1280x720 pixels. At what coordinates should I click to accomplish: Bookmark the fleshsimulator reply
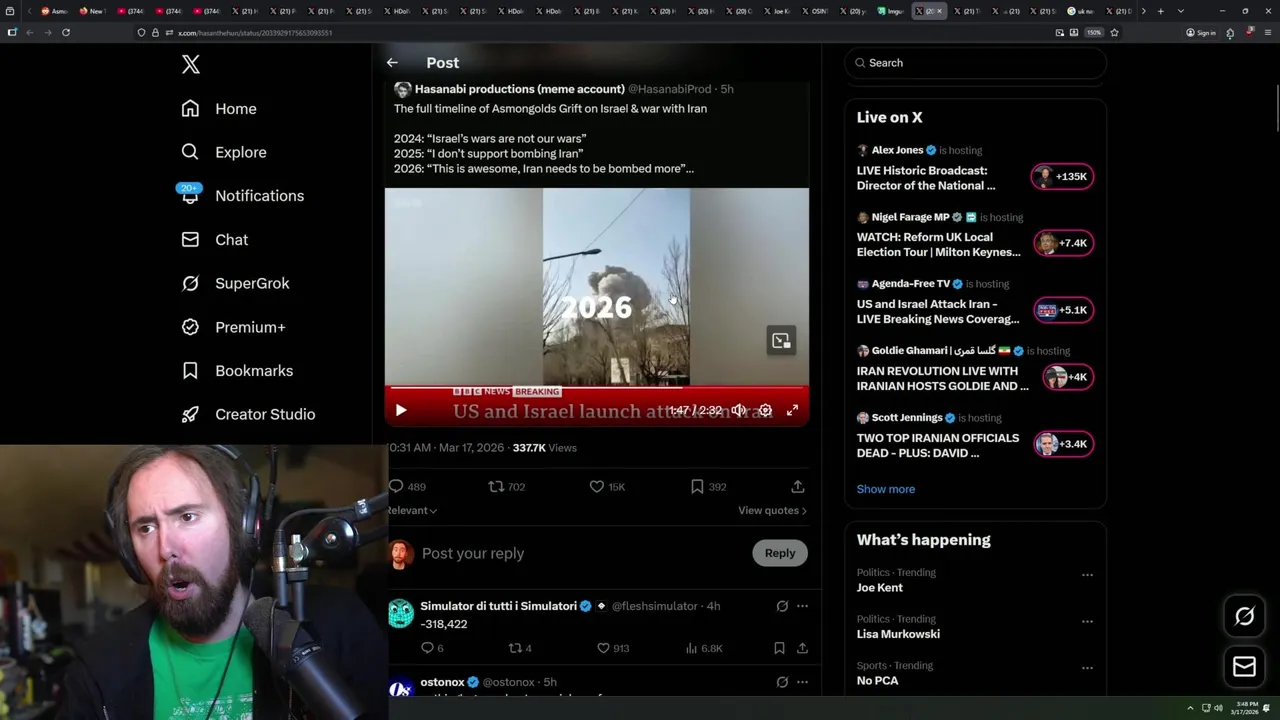779,648
